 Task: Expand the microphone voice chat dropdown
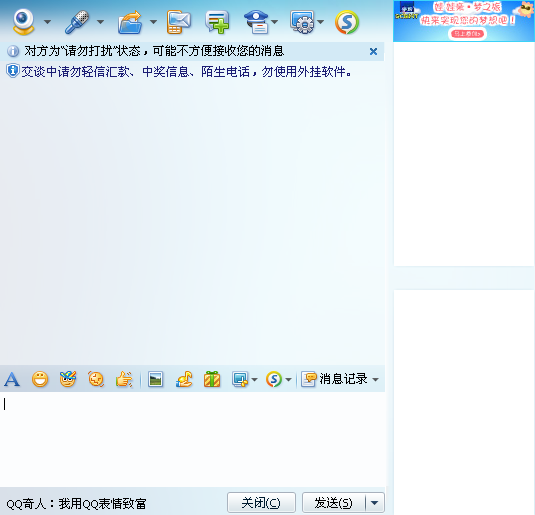click(x=100, y=22)
